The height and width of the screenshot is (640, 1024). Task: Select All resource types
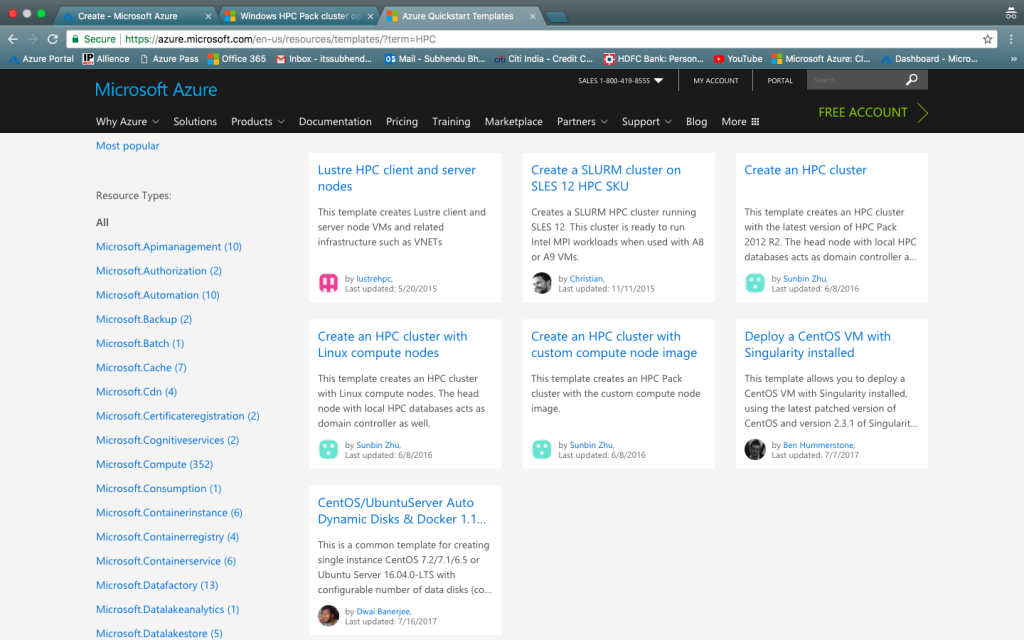102,223
